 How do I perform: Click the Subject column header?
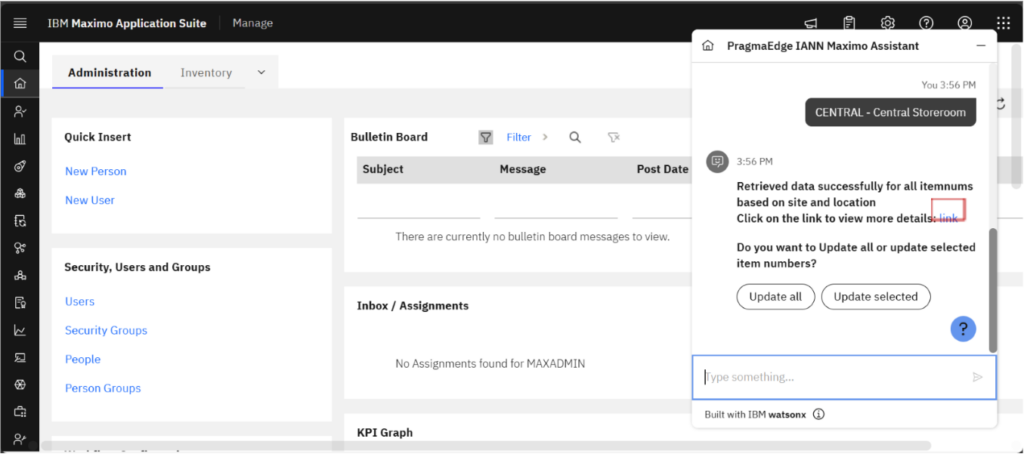[383, 169]
